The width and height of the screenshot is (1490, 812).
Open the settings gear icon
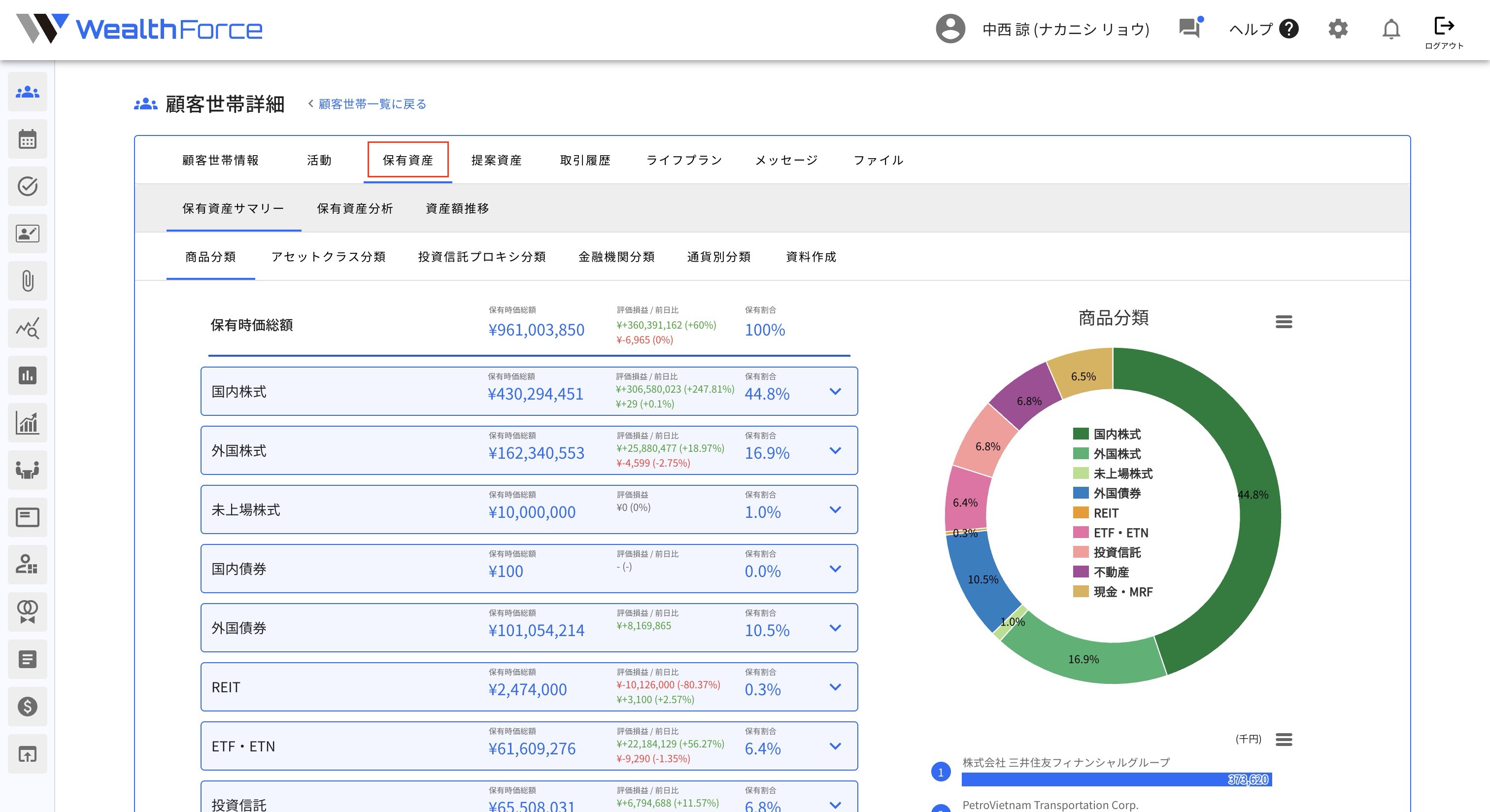click(x=1338, y=29)
